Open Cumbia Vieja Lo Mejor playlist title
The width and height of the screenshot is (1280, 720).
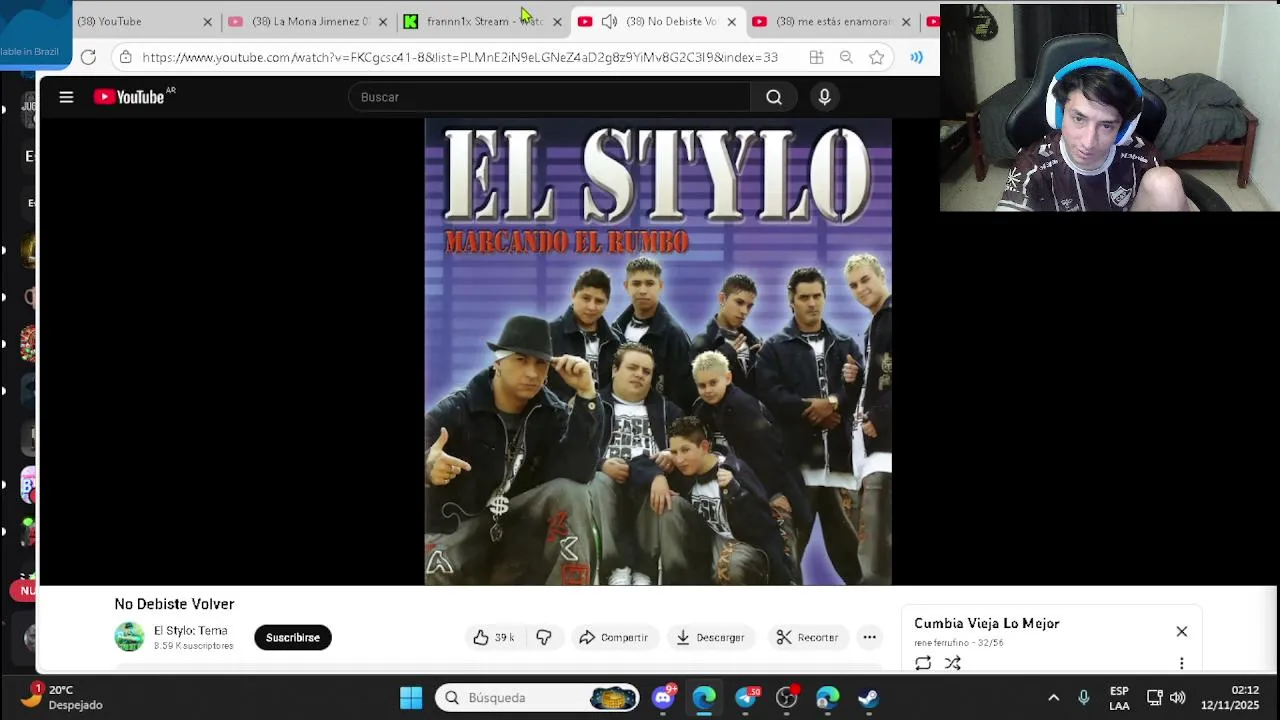tap(987, 623)
